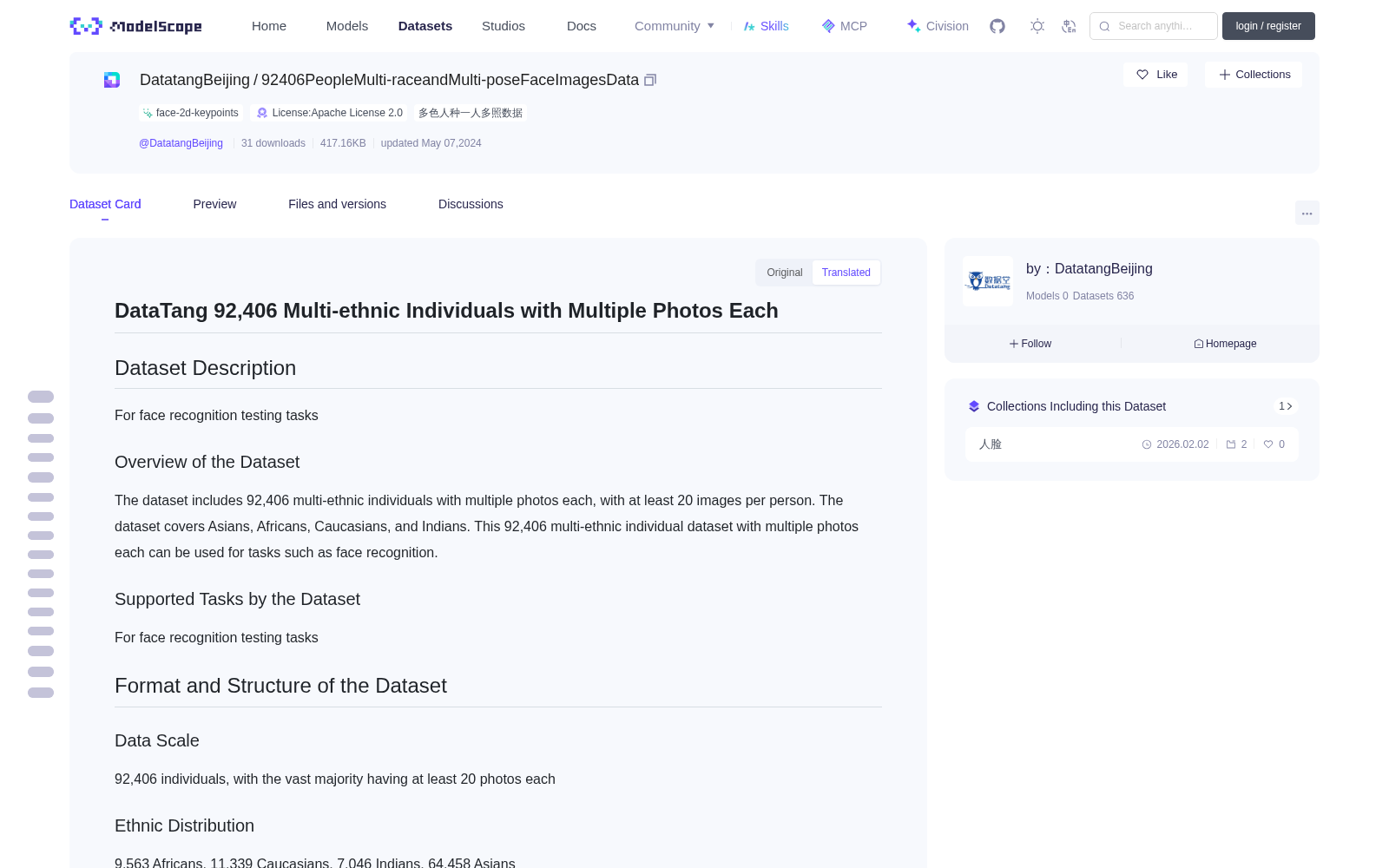Click the 'by：DatatangBeijing' publisher name
This screenshot has width=1389, height=868.
tap(1089, 269)
